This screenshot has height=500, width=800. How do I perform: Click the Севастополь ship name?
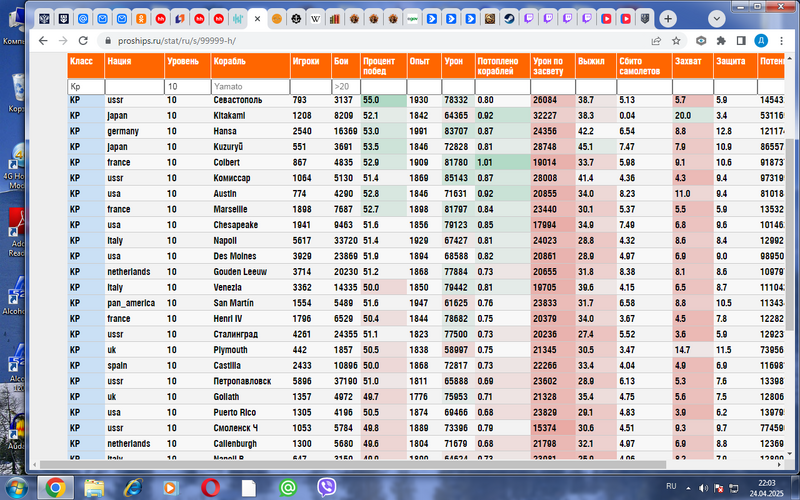coord(238,100)
